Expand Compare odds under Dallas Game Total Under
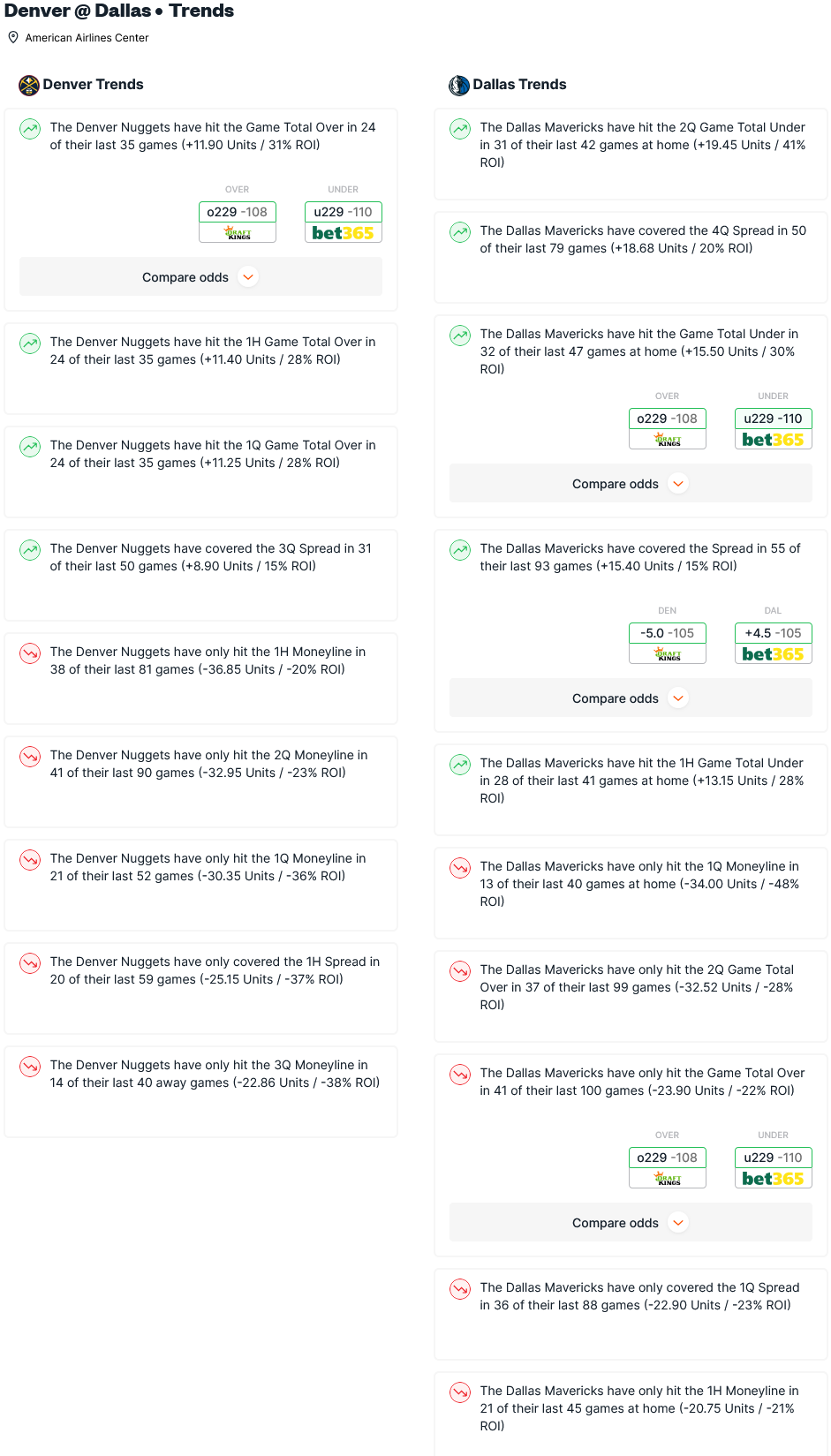The height and width of the screenshot is (1456, 831). click(631, 484)
